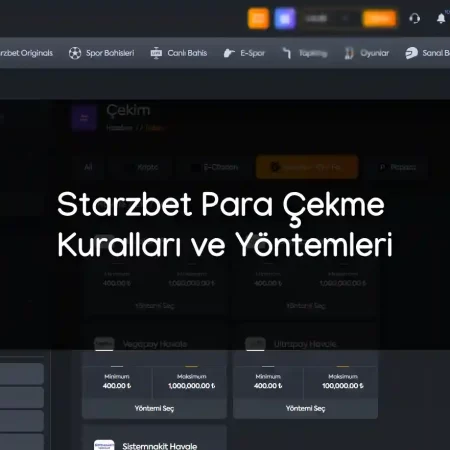Click the icon beside Oyunlar

click(x=349, y=53)
